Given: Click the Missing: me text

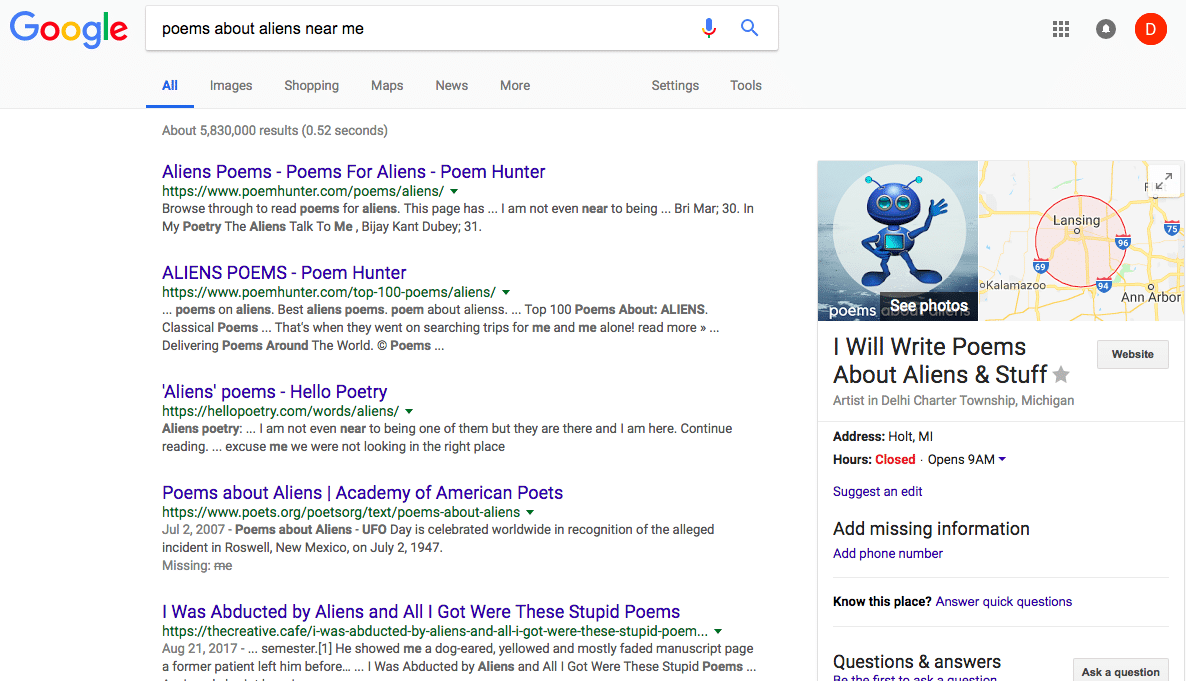Looking at the screenshot, I should coord(197,565).
